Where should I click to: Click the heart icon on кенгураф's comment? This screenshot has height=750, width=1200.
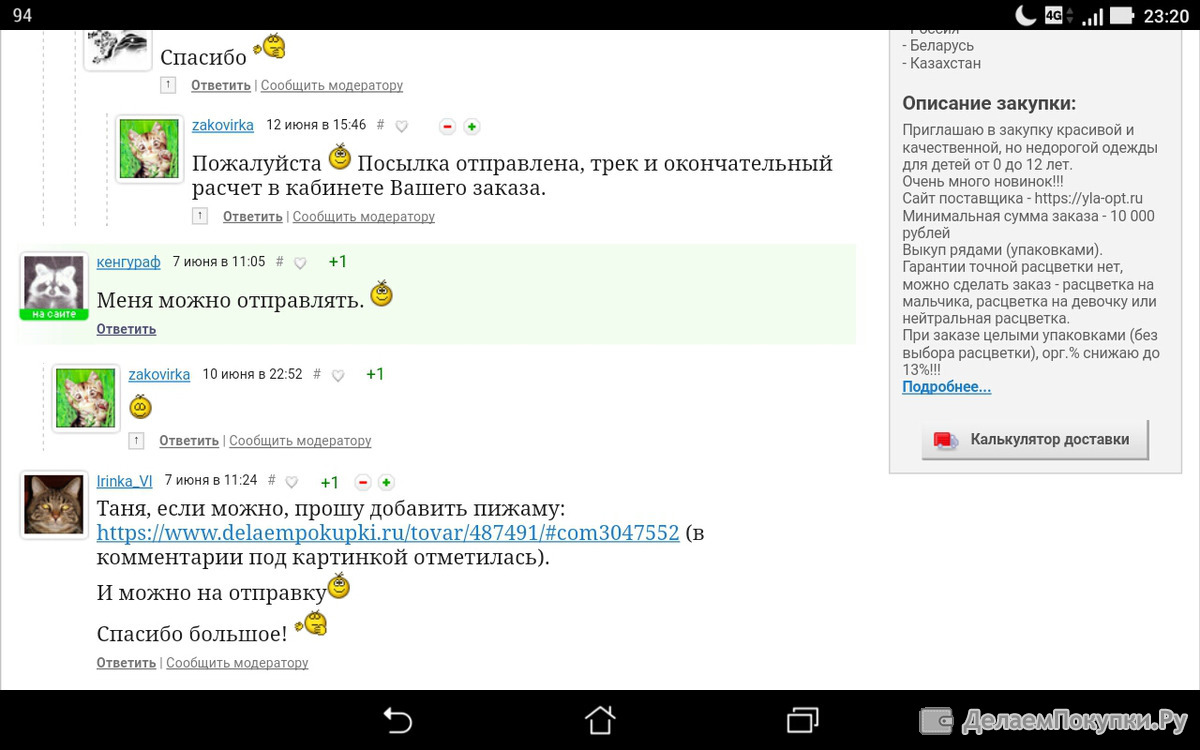click(300, 263)
